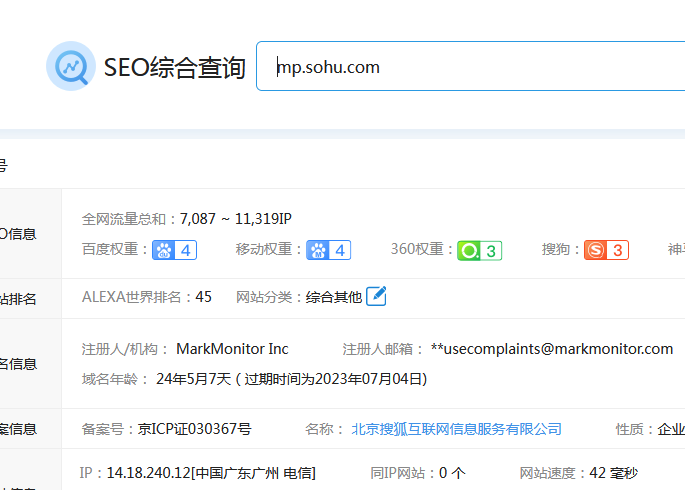Edit website category using pencil icon
Image resolution: width=685 pixels, height=490 pixels.
click(x=376, y=296)
